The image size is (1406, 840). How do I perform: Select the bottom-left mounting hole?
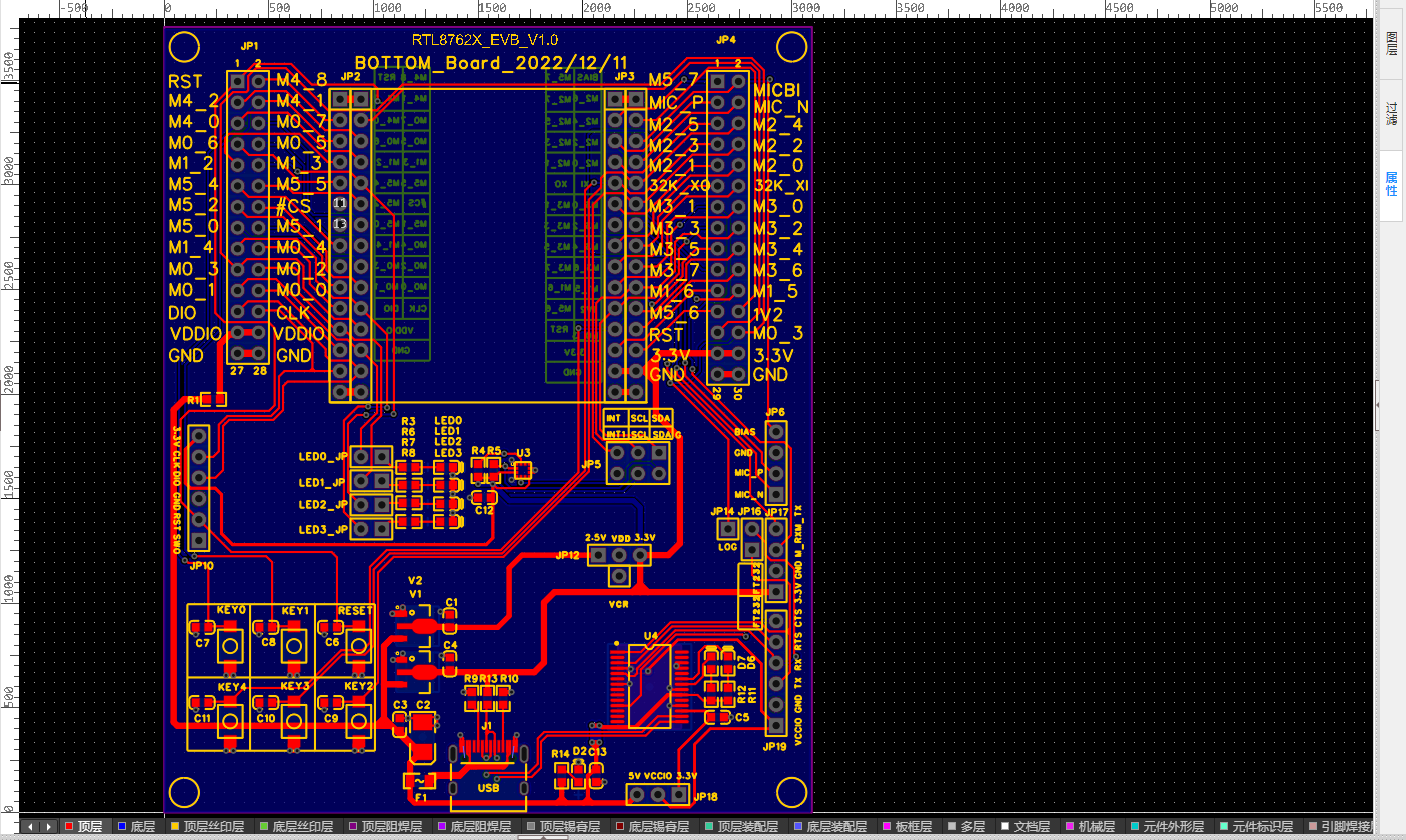(185, 792)
